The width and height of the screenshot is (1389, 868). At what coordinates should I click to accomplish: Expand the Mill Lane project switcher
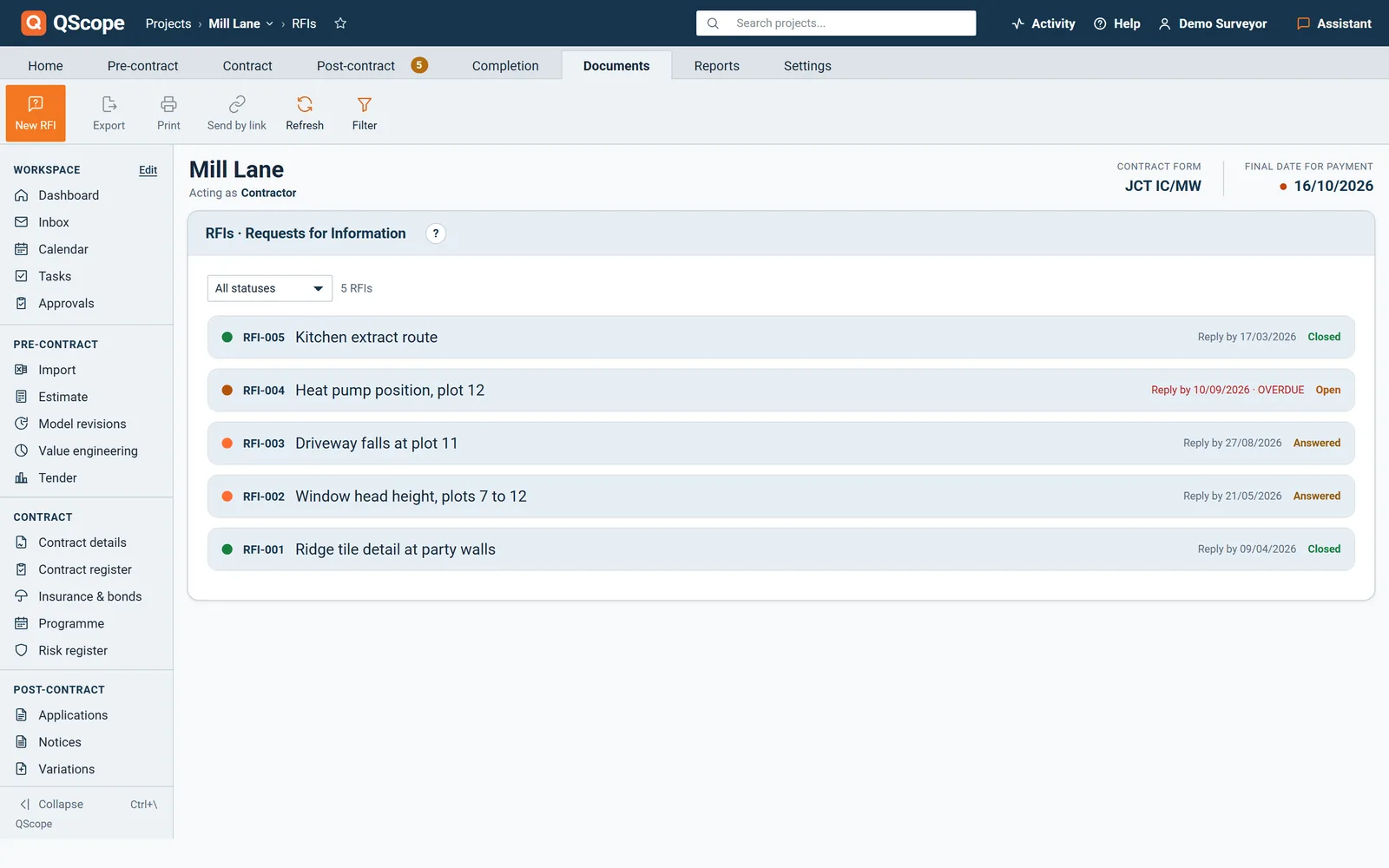pyautogui.click(x=240, y=23)
